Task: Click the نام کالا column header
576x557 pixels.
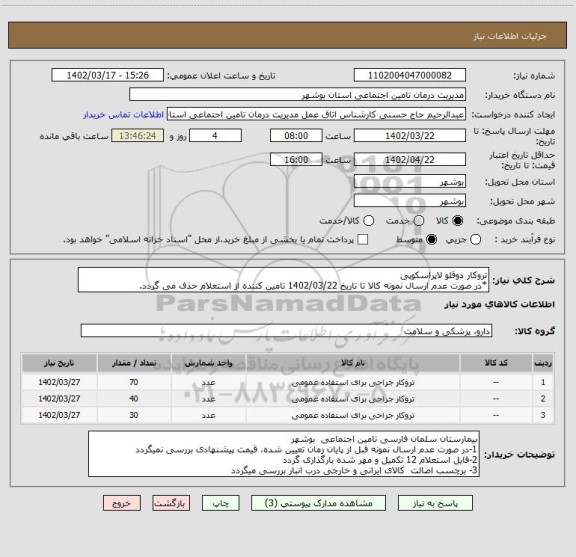Action: 353,363
